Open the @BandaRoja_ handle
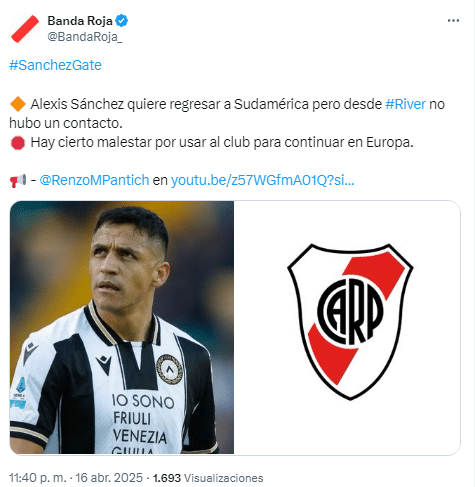This screenshot has width=475, height=487. point(85,37)
